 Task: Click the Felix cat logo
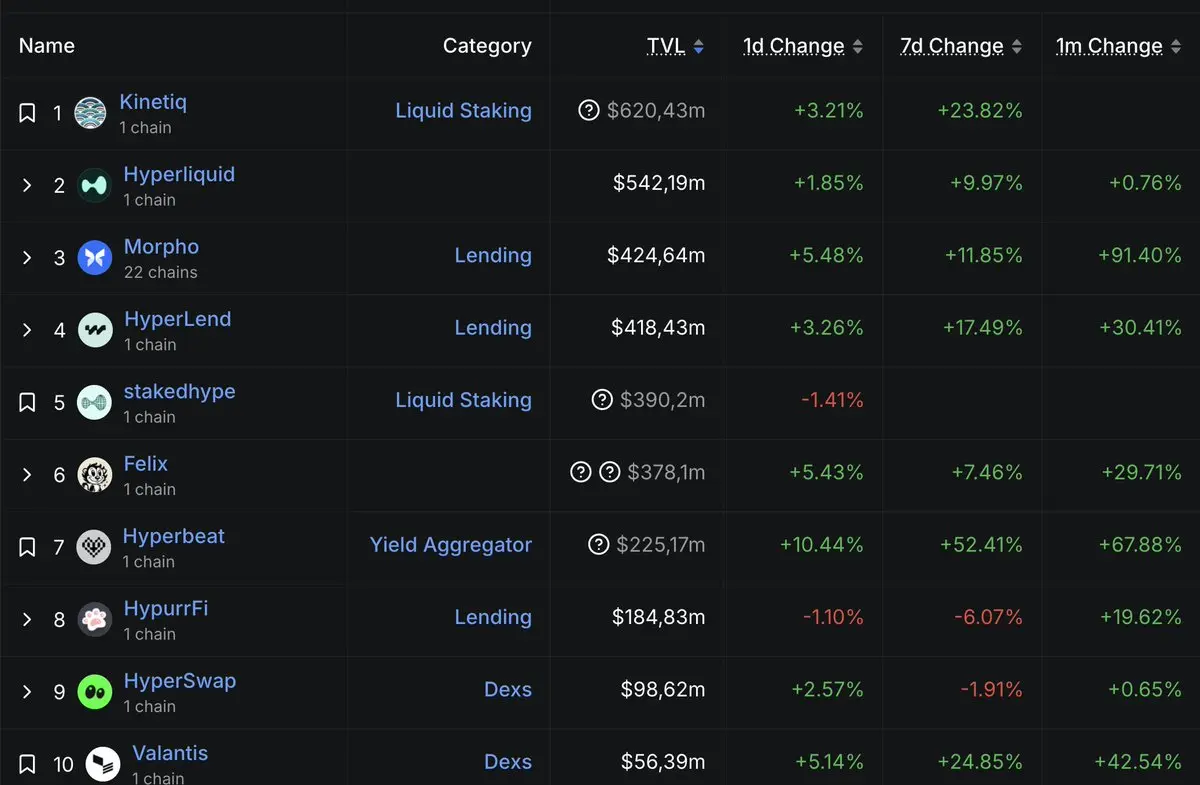click(x=94, y=475)
